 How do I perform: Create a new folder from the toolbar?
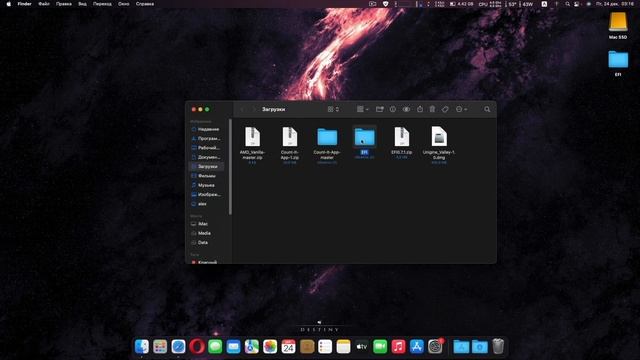tap(380, 109)
